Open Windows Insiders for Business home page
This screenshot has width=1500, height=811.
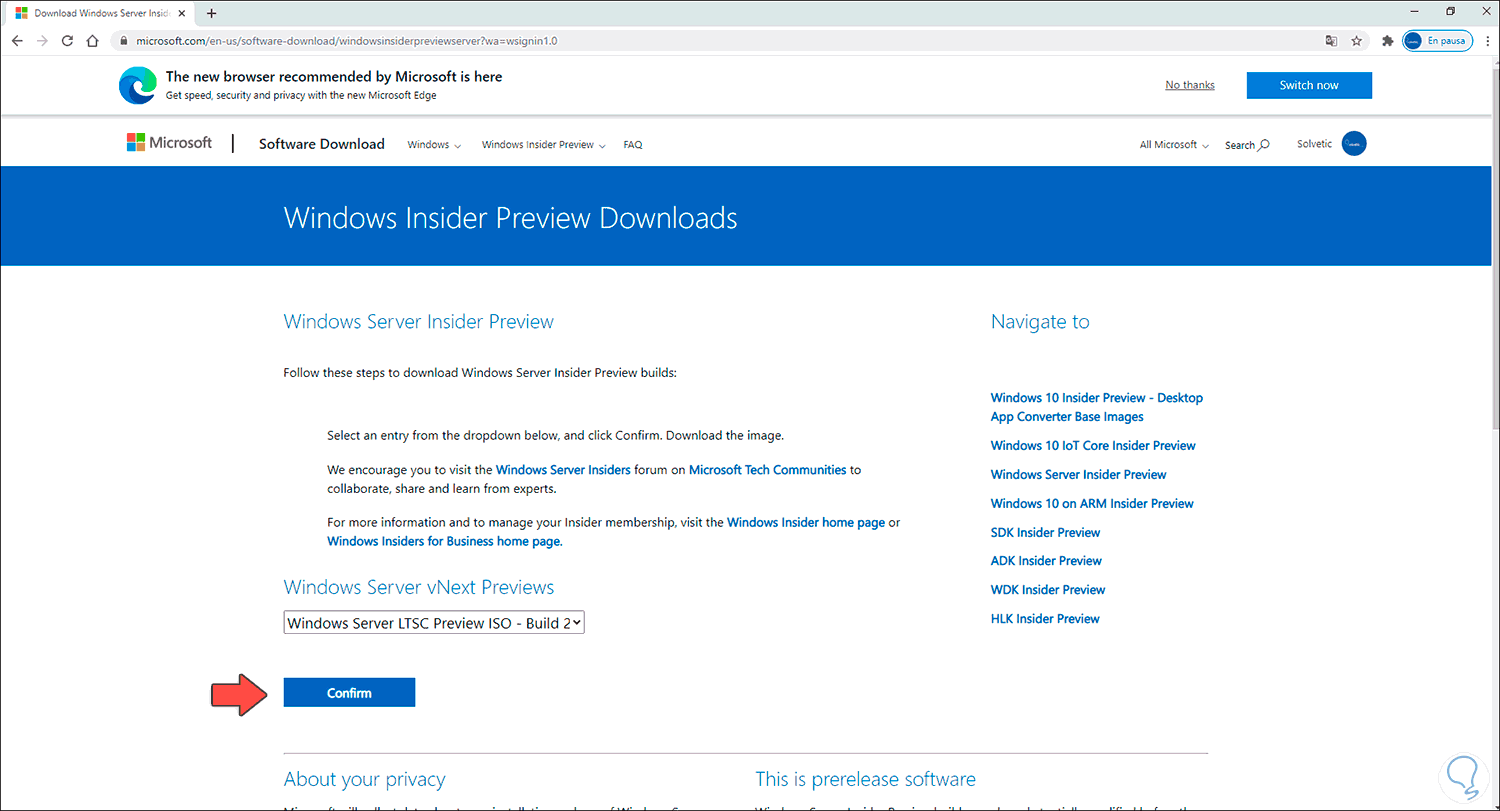(444, 541)
